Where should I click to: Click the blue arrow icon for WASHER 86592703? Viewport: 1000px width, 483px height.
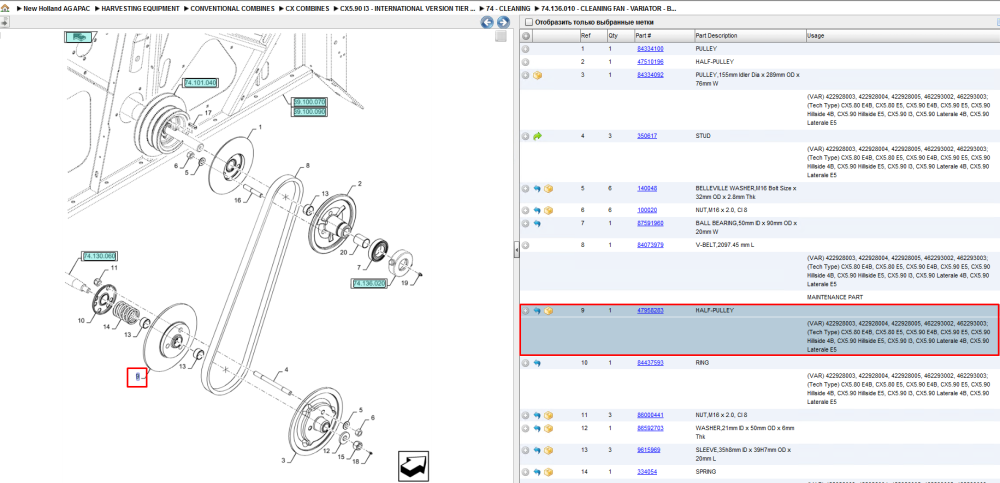537,428
